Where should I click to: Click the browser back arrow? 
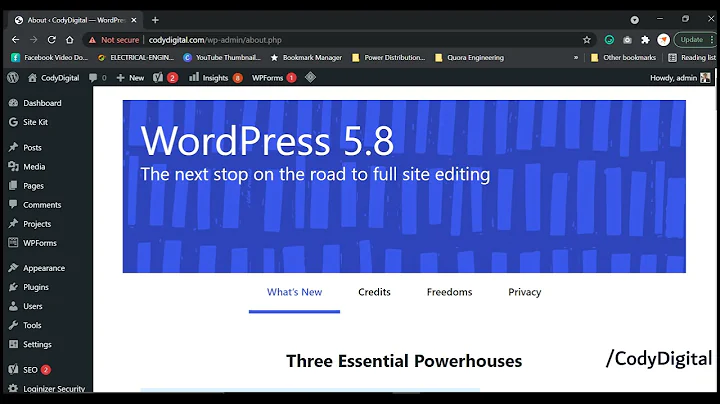pyautogui.click(x=16, y=40)
